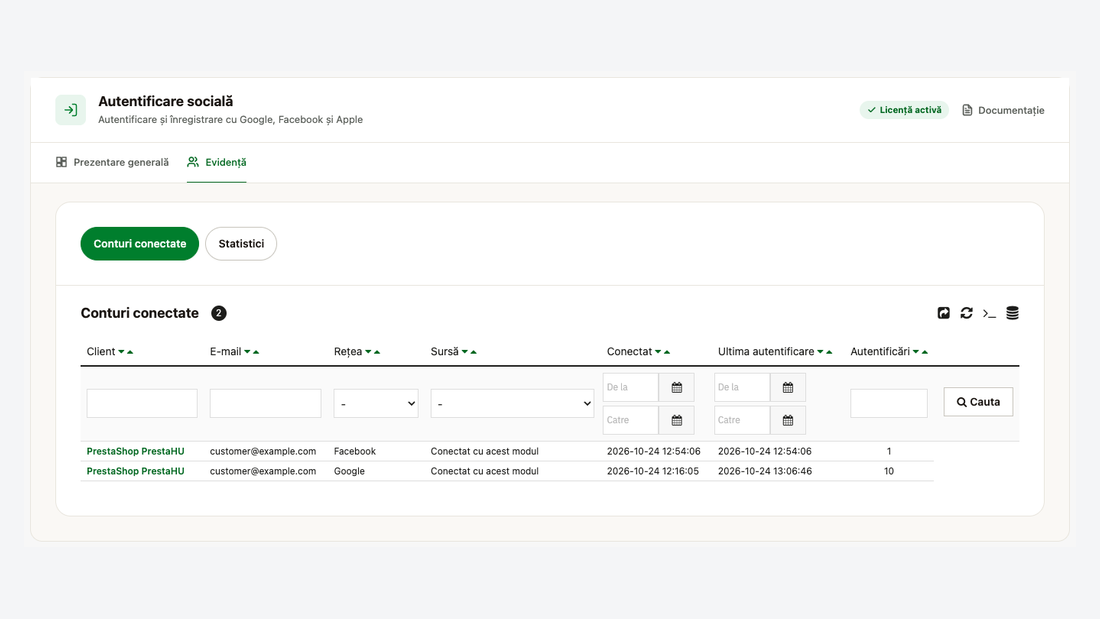
Task: Click the E-mail filter input
Action: (x=265, y=404)
